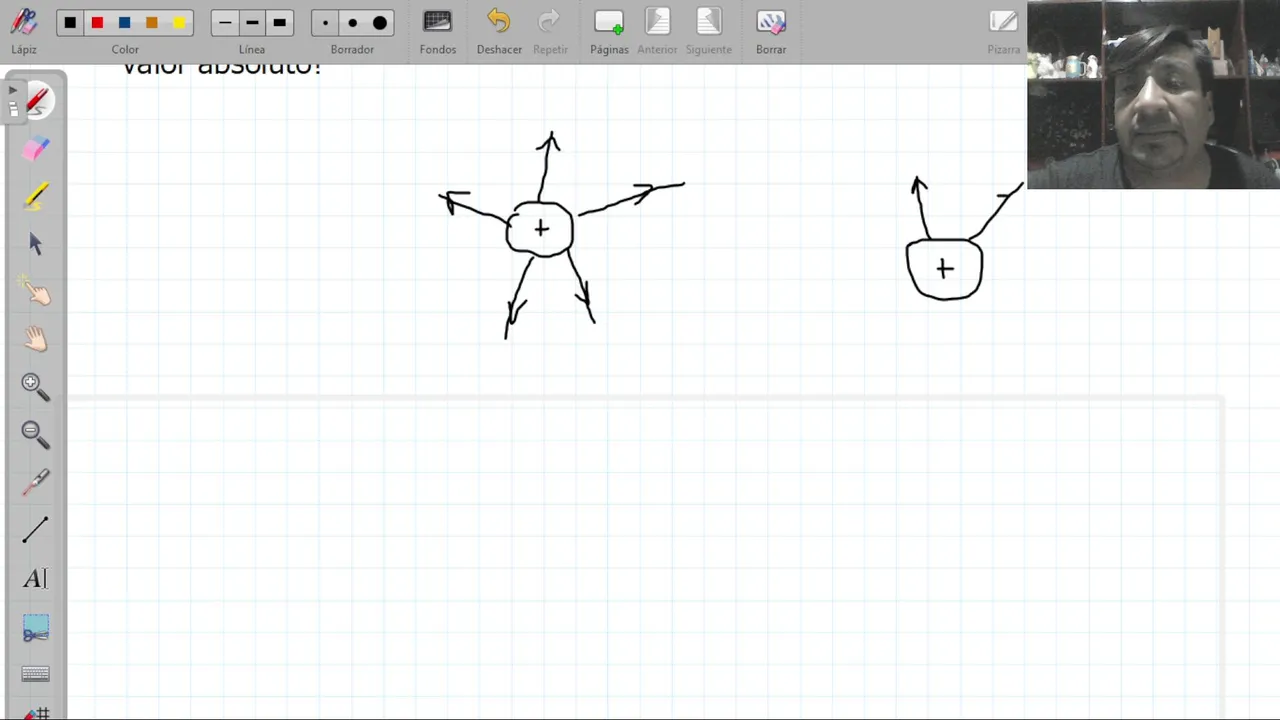This screenshot has width=1280, height=720.
Task: Click the webcam video thumbnail
Action: 1153,94
